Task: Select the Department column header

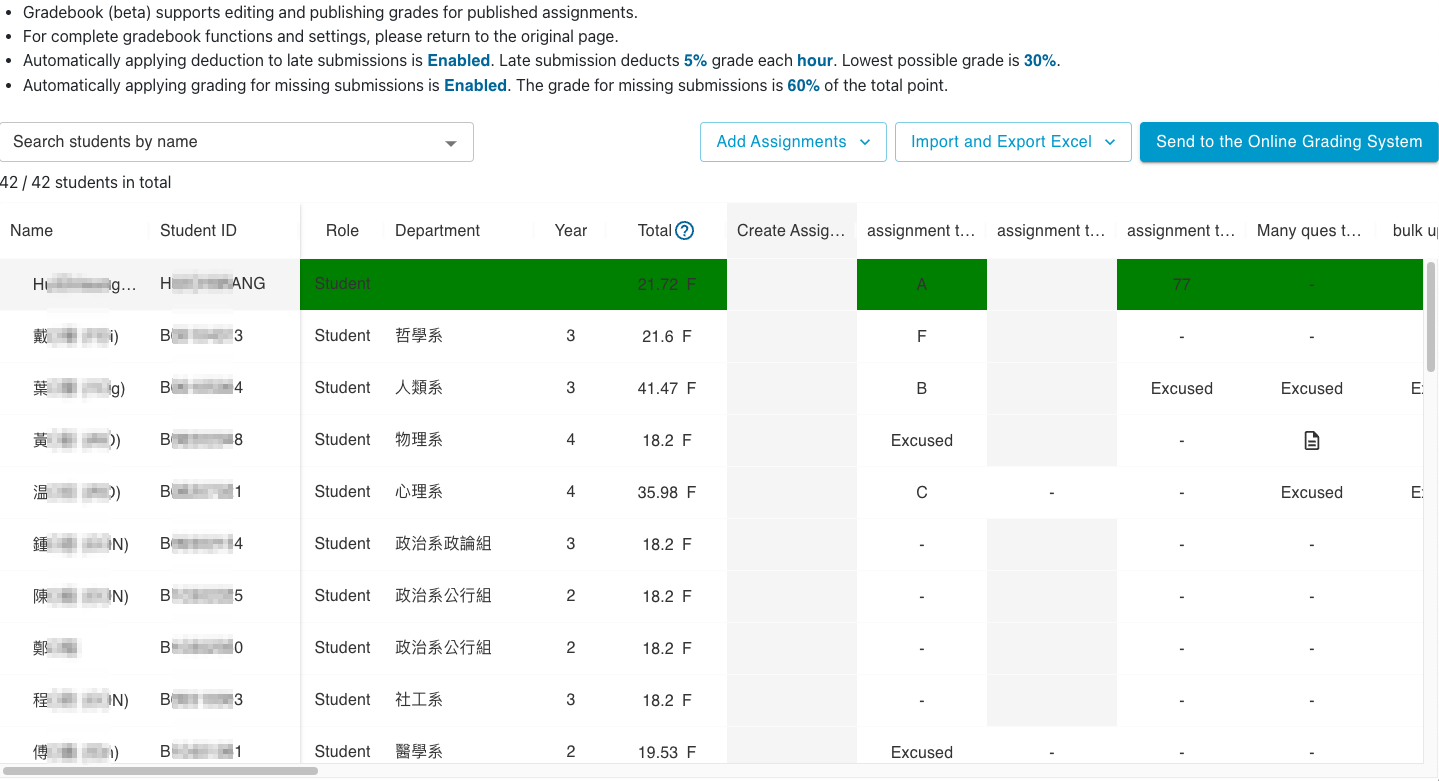Action: [438, 231]
